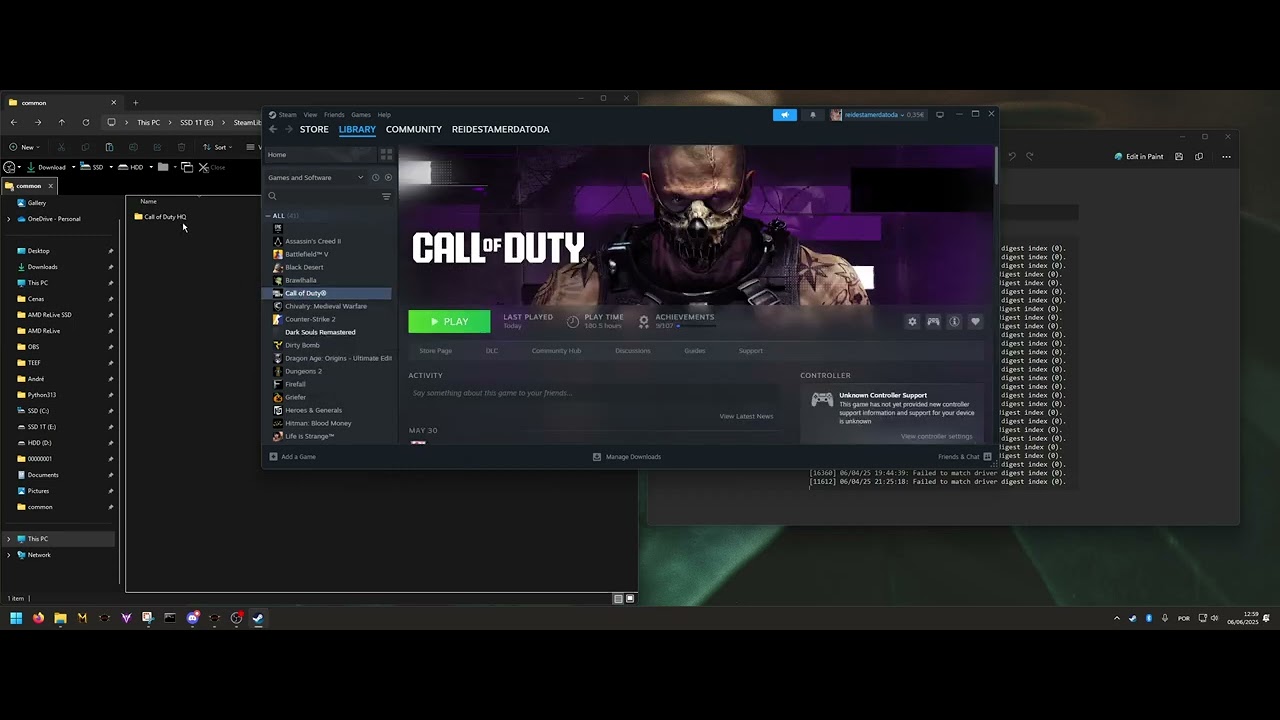Open Call of Duty manage settings gear
The height and width of the screenshot is (720, 1280).
coord(912,321)
